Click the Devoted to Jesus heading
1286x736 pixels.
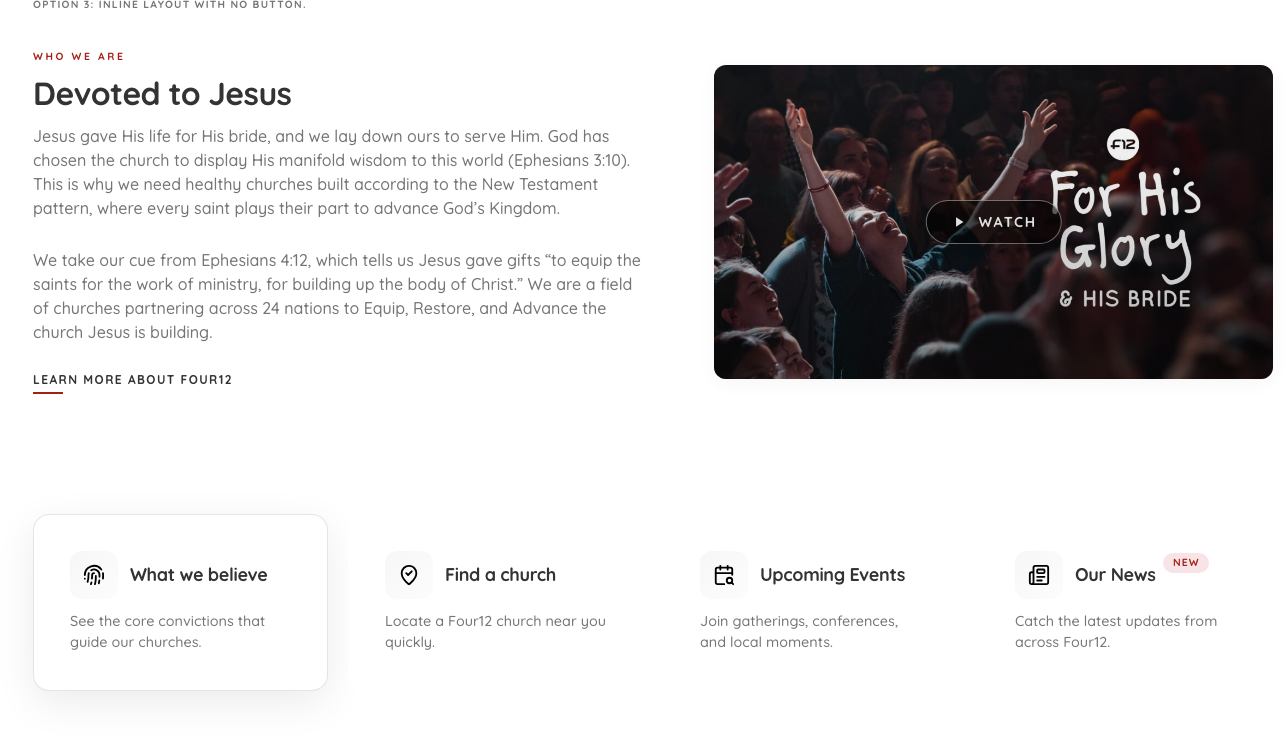point(162,94)
